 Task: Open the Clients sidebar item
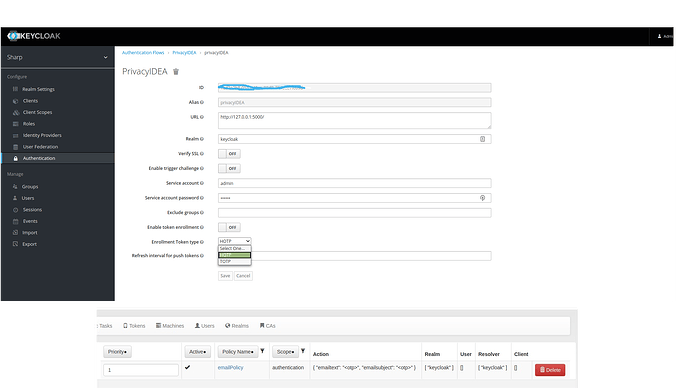pos(30,101)
